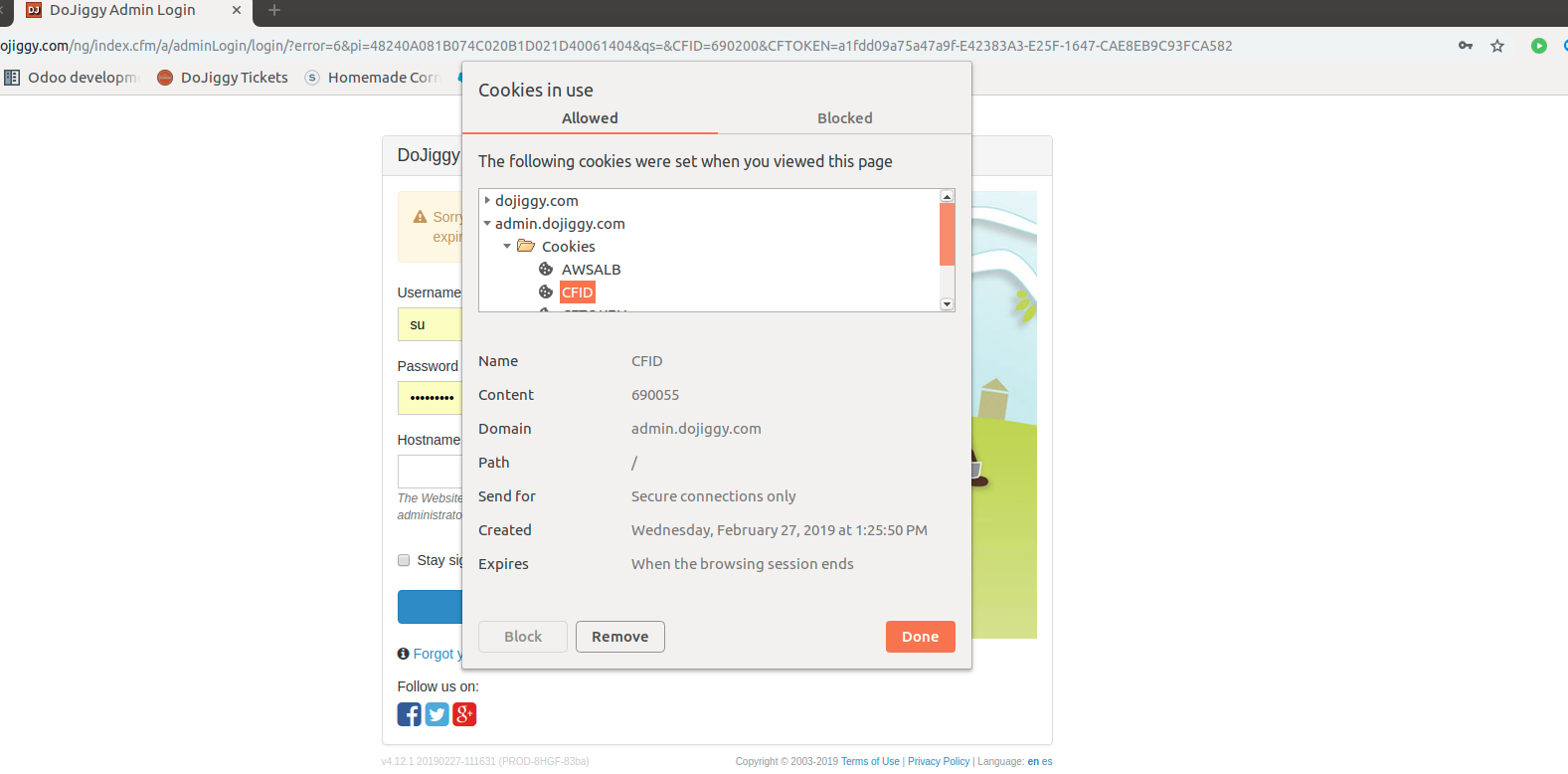Image resolution: width=1568 pixels, height=774 pixels.
Task: Remove the selected CFID cookie
Action: tap(620, 637)
